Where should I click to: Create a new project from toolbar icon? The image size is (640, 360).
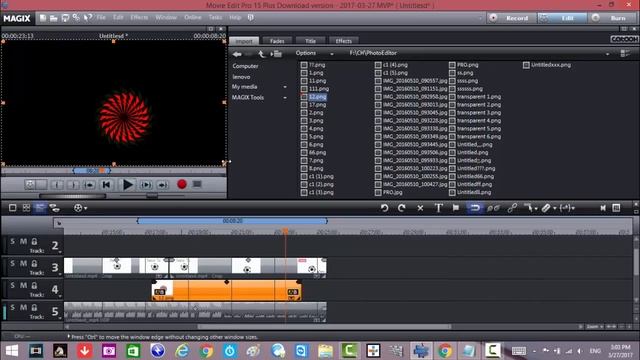(43, 18)
